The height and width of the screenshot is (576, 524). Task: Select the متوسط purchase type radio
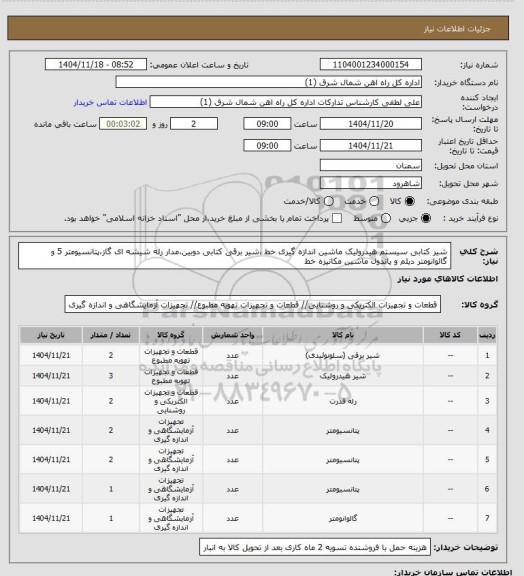[x=386, y=218]
